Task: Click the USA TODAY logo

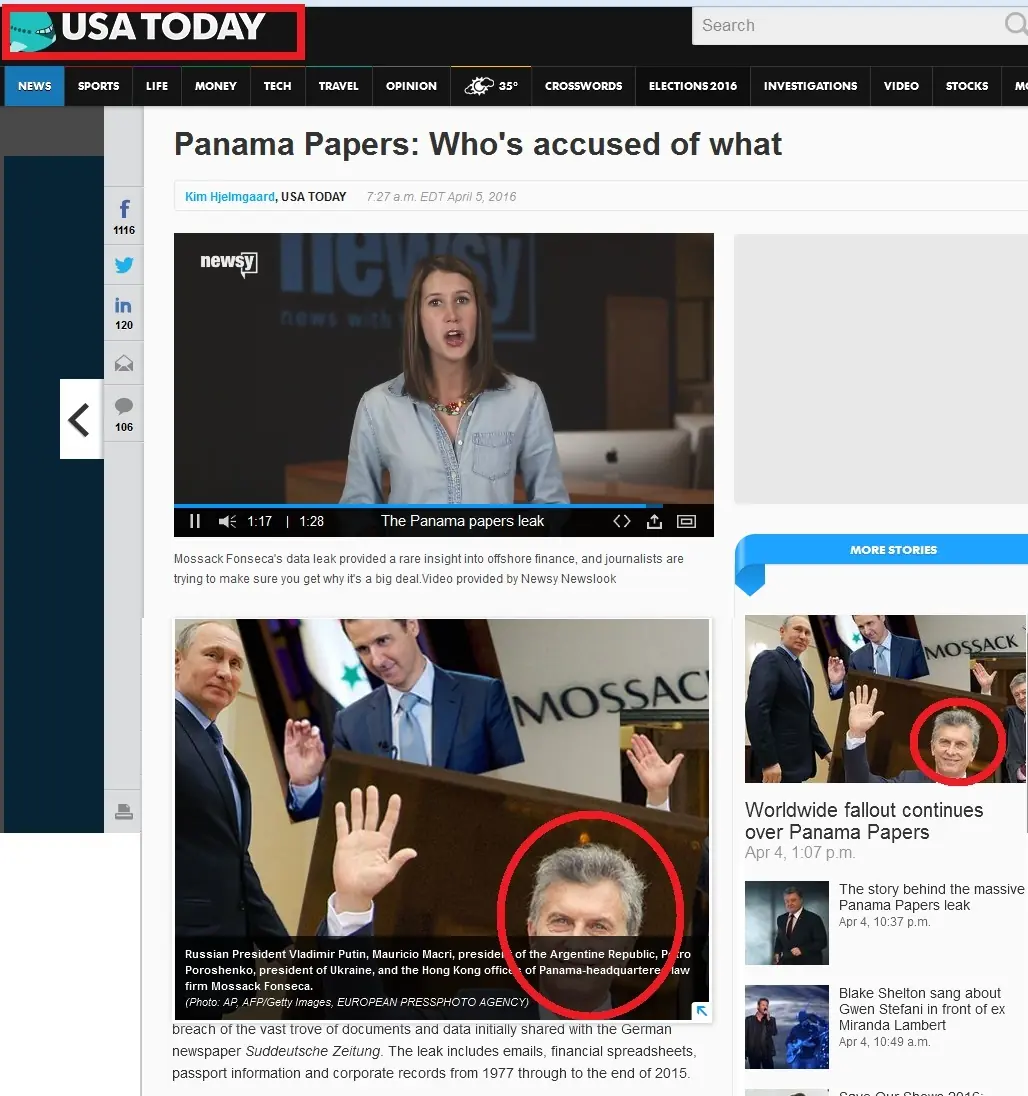Action: [x=138, y=31]
